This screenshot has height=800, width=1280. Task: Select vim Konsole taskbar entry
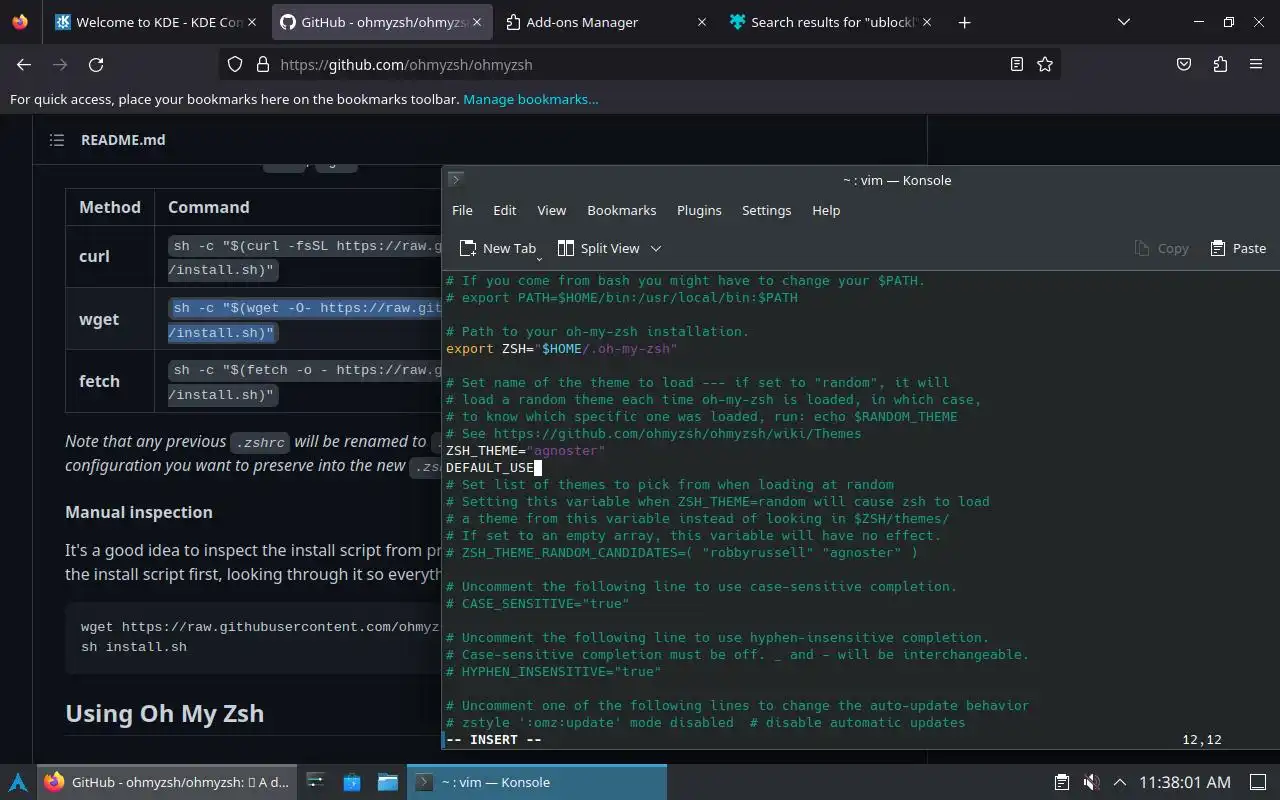coord(538,782)
